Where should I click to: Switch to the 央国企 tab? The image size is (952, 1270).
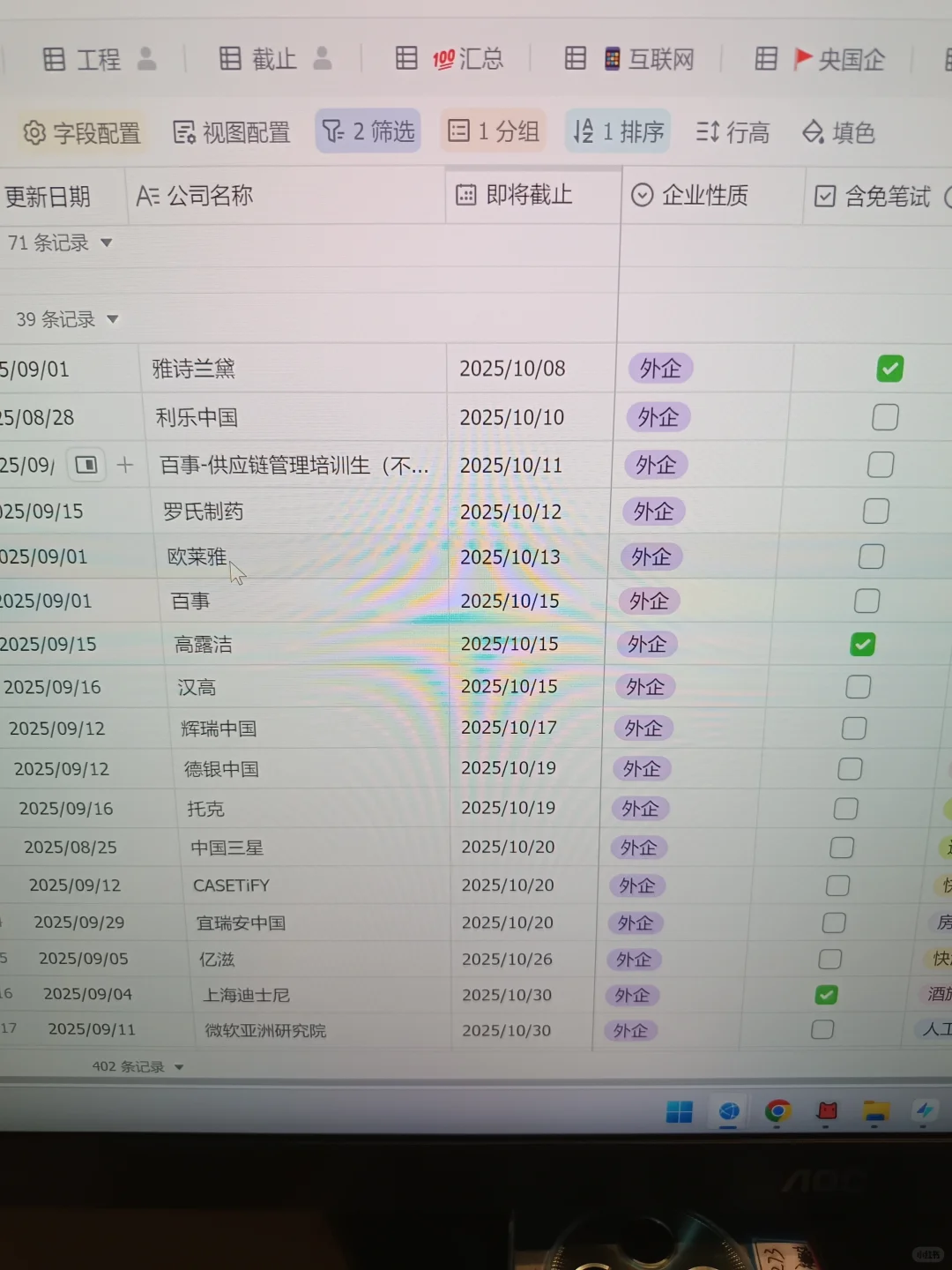click(x=820, y=59)
